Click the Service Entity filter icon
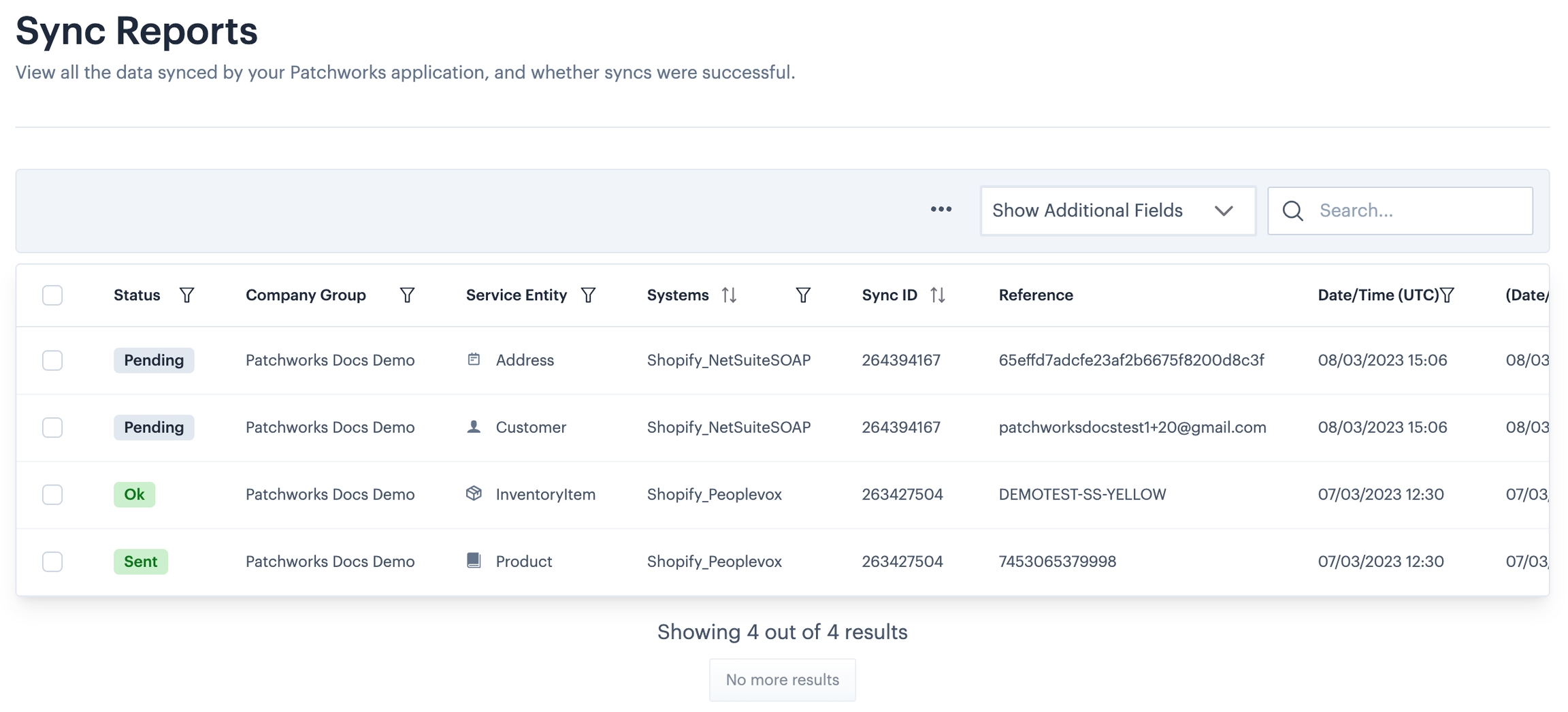The width and height of the screenshot is (1568, 712). 588,295
